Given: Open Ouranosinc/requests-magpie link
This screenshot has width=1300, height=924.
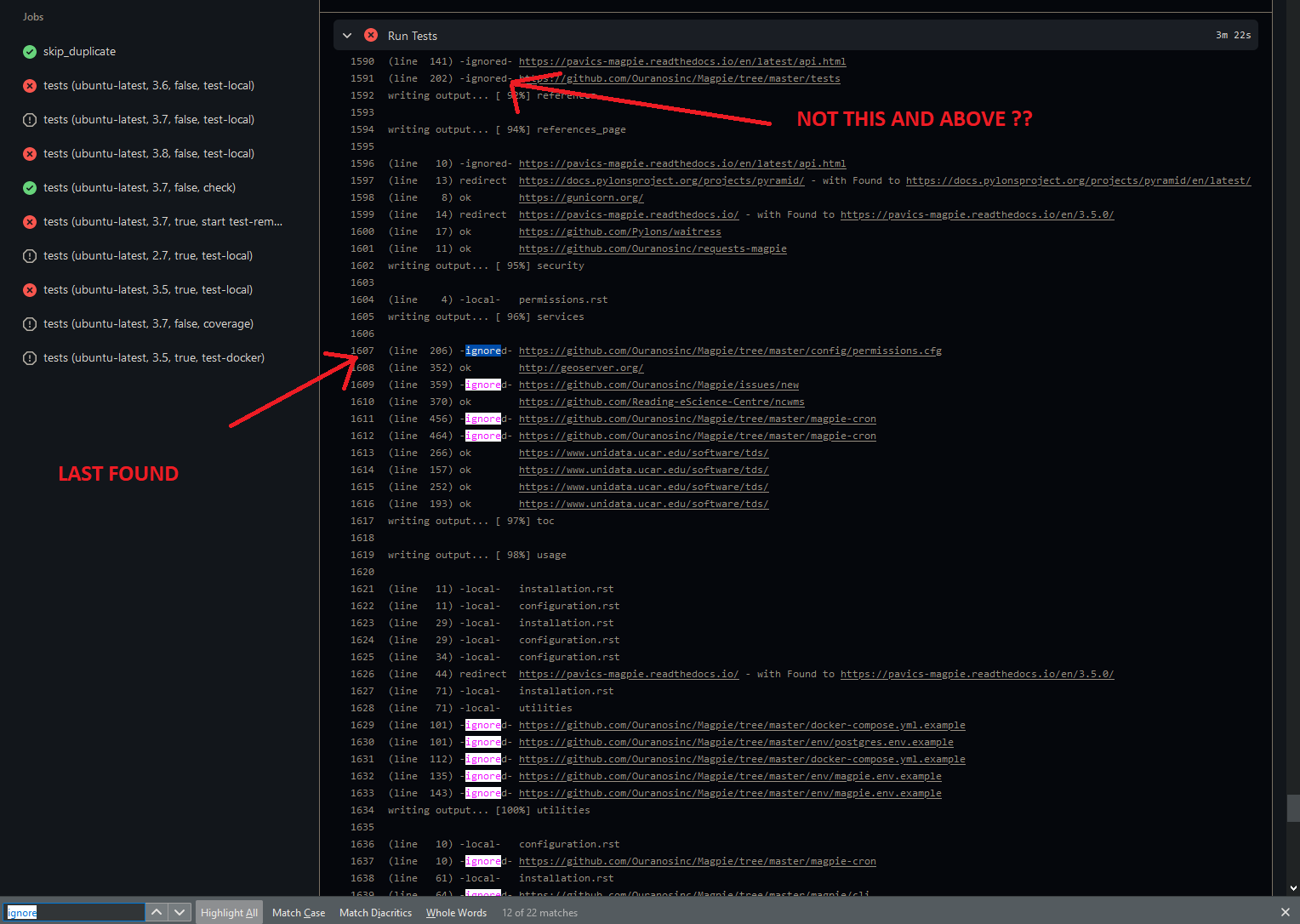Looking at the screenshot, I should pos(653,248).
